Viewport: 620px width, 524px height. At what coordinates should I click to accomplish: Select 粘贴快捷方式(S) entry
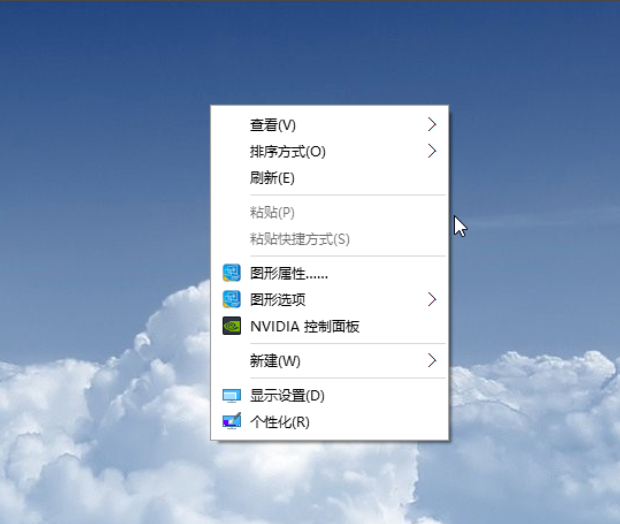tap(329, 239)
